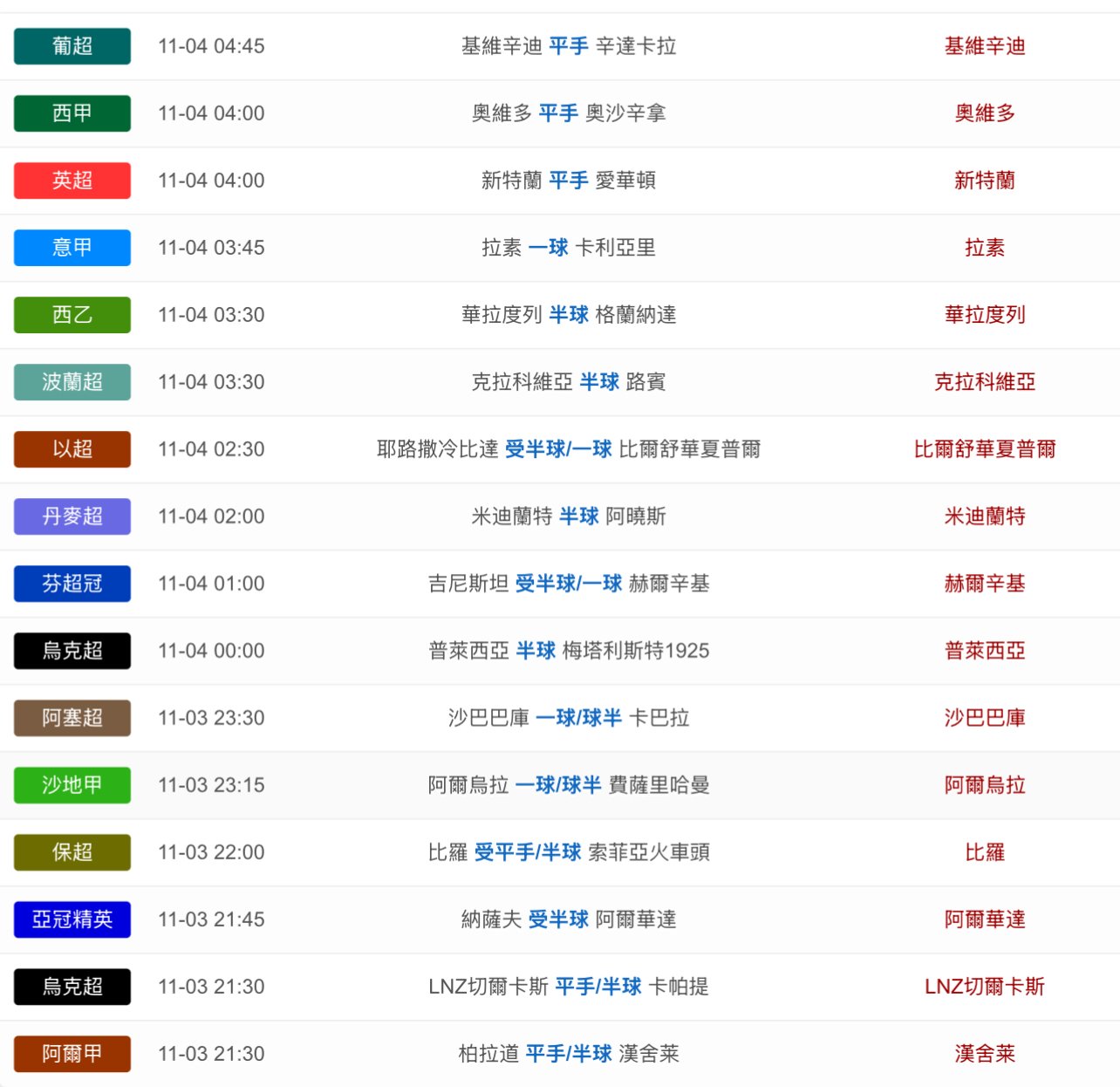Image resolution: width=1120 pixels, height=1087 pixels.
Task: Click the red 英超 league badge
Action: pyautogui.click(x=72, y=181)
